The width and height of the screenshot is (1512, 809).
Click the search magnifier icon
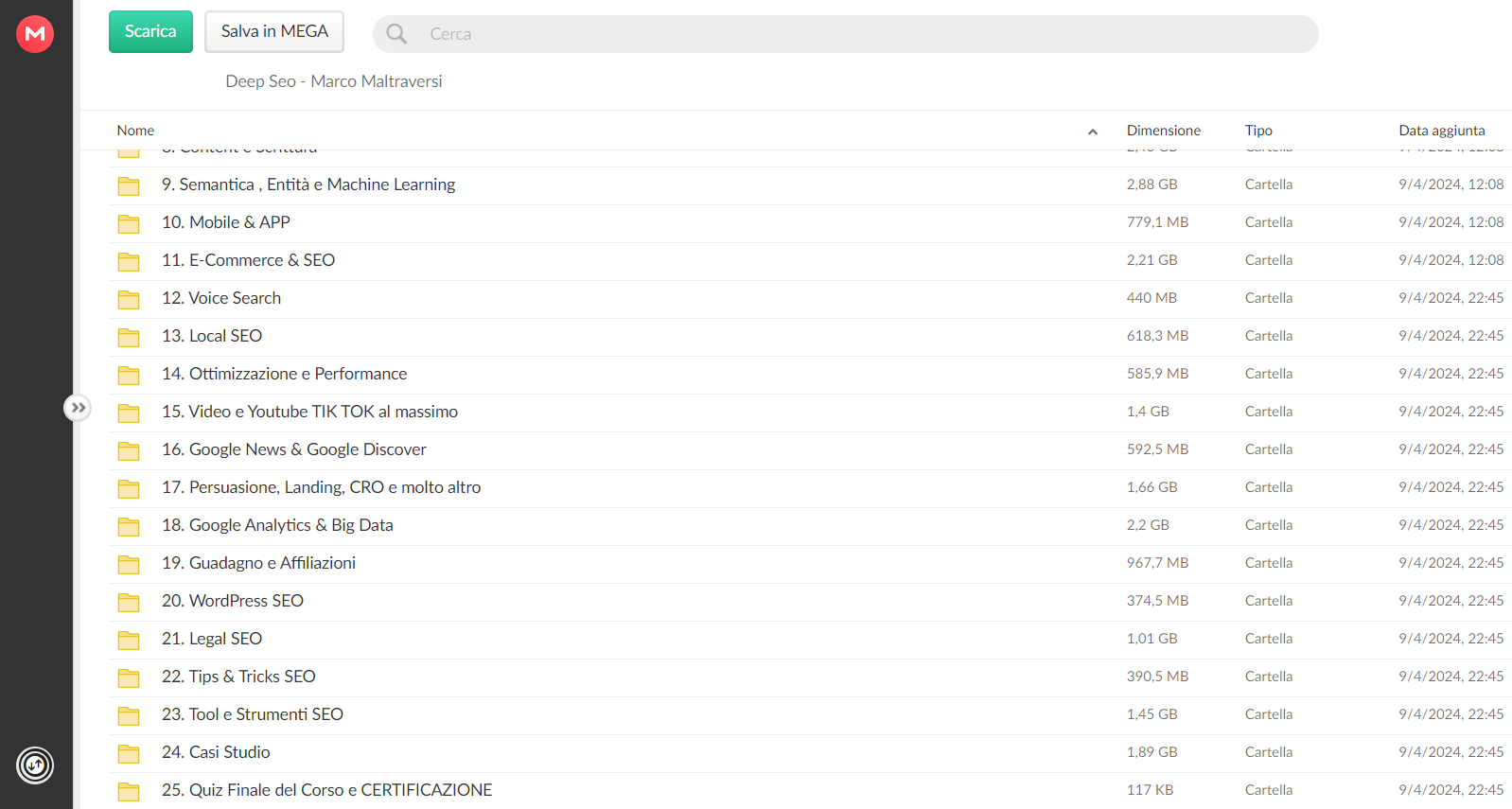396,34
